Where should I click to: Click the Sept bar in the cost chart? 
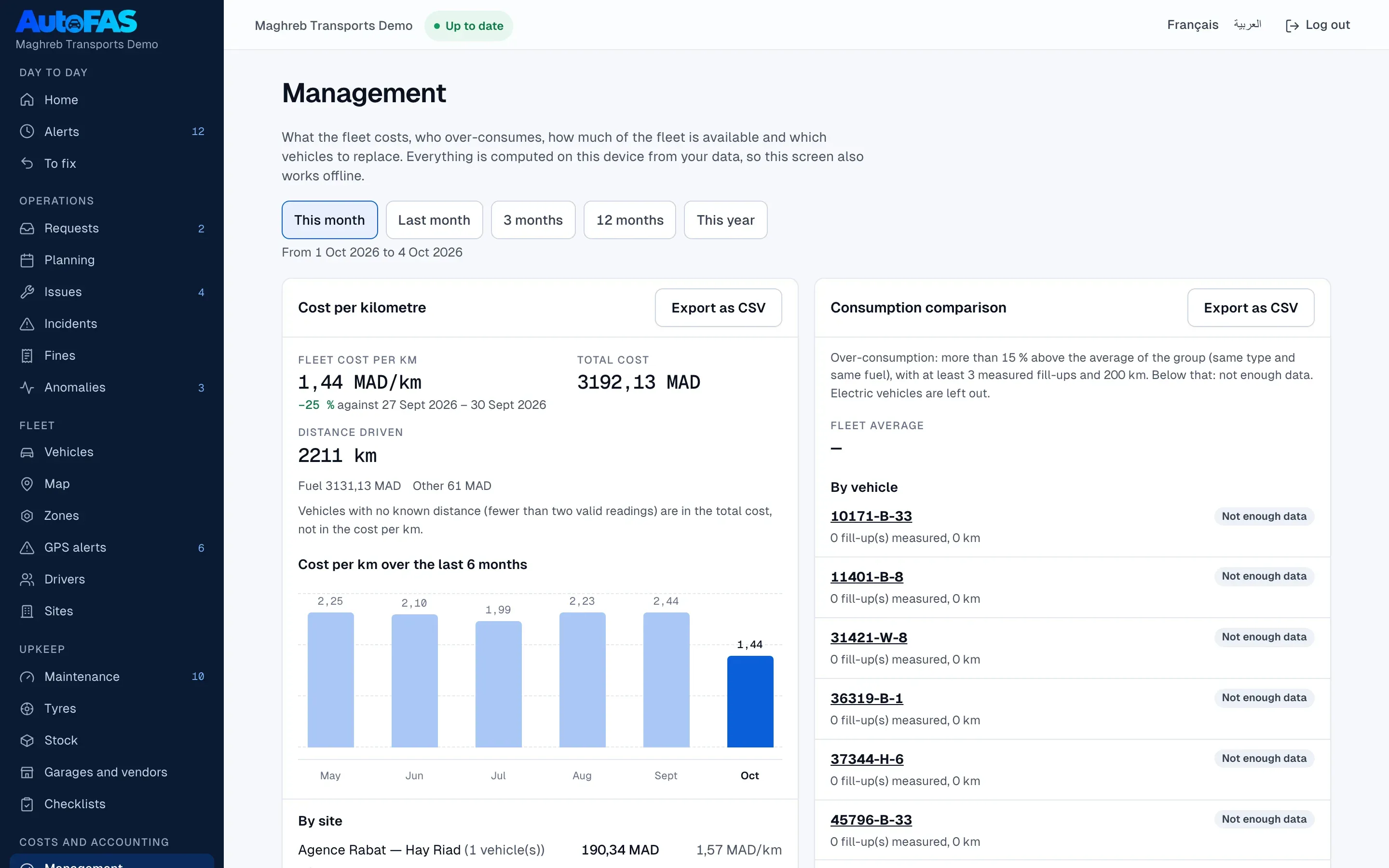[666, 680]
